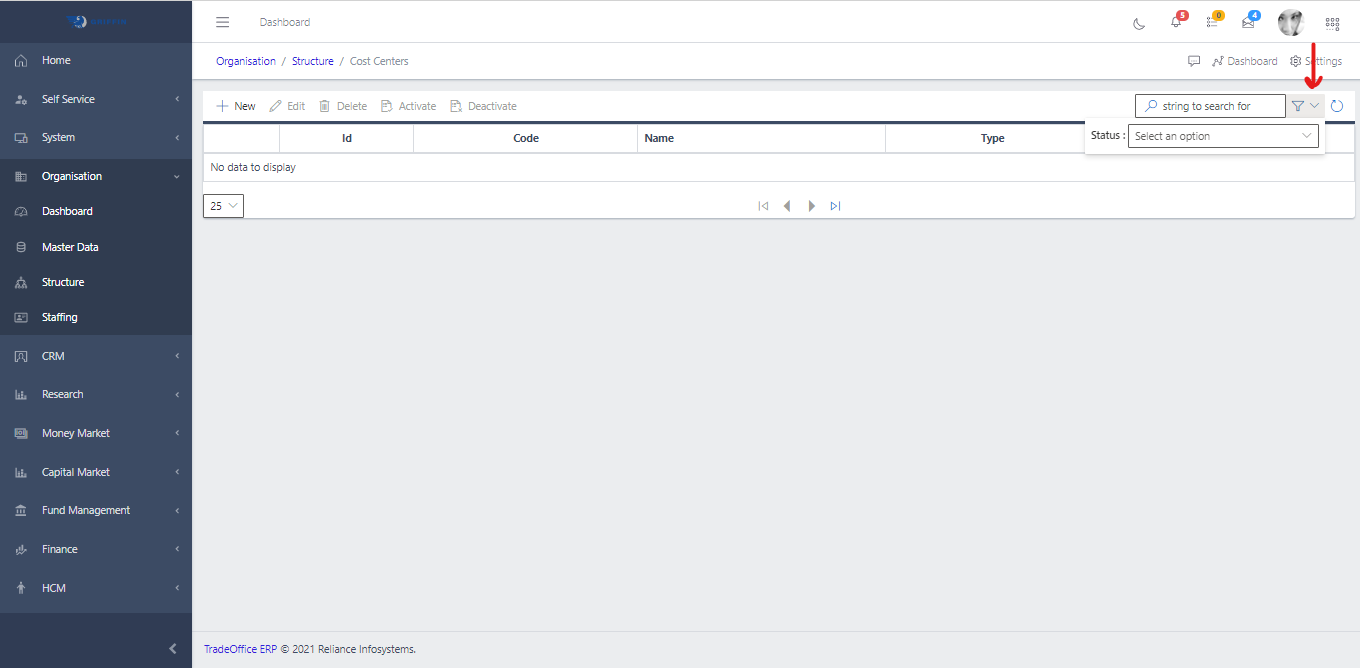Screen dimensions: 1360x668
Task: Go to the next grid page
Action: pyautogui.click(x=812, y=206)
